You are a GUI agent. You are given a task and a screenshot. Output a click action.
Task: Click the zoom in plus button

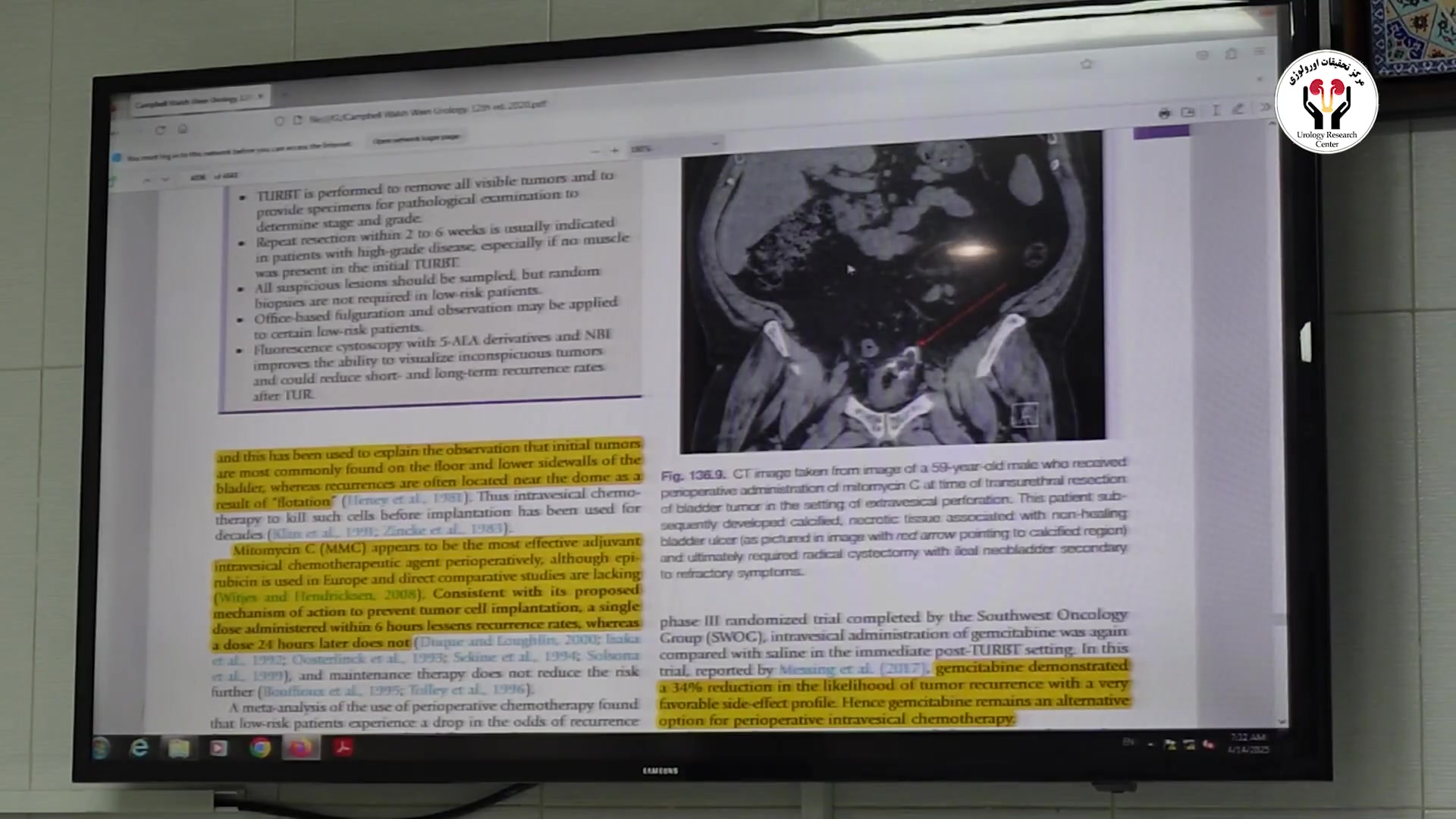(x=615, y=150)
